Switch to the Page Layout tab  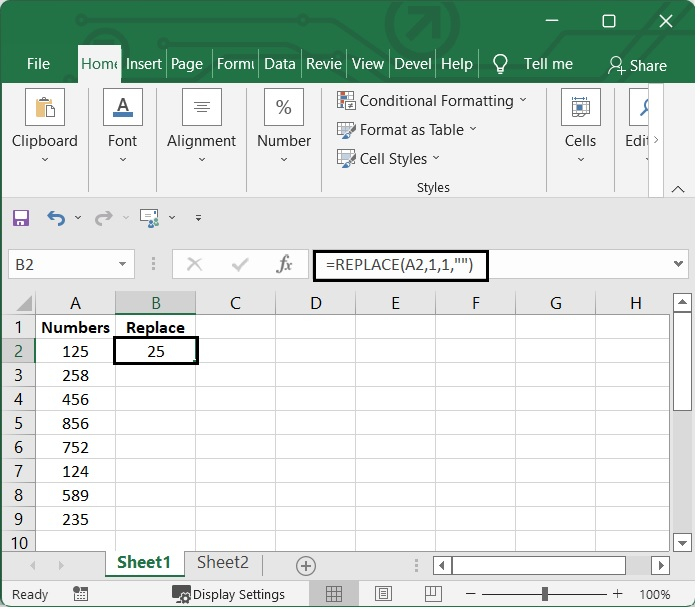pos(187,64)
